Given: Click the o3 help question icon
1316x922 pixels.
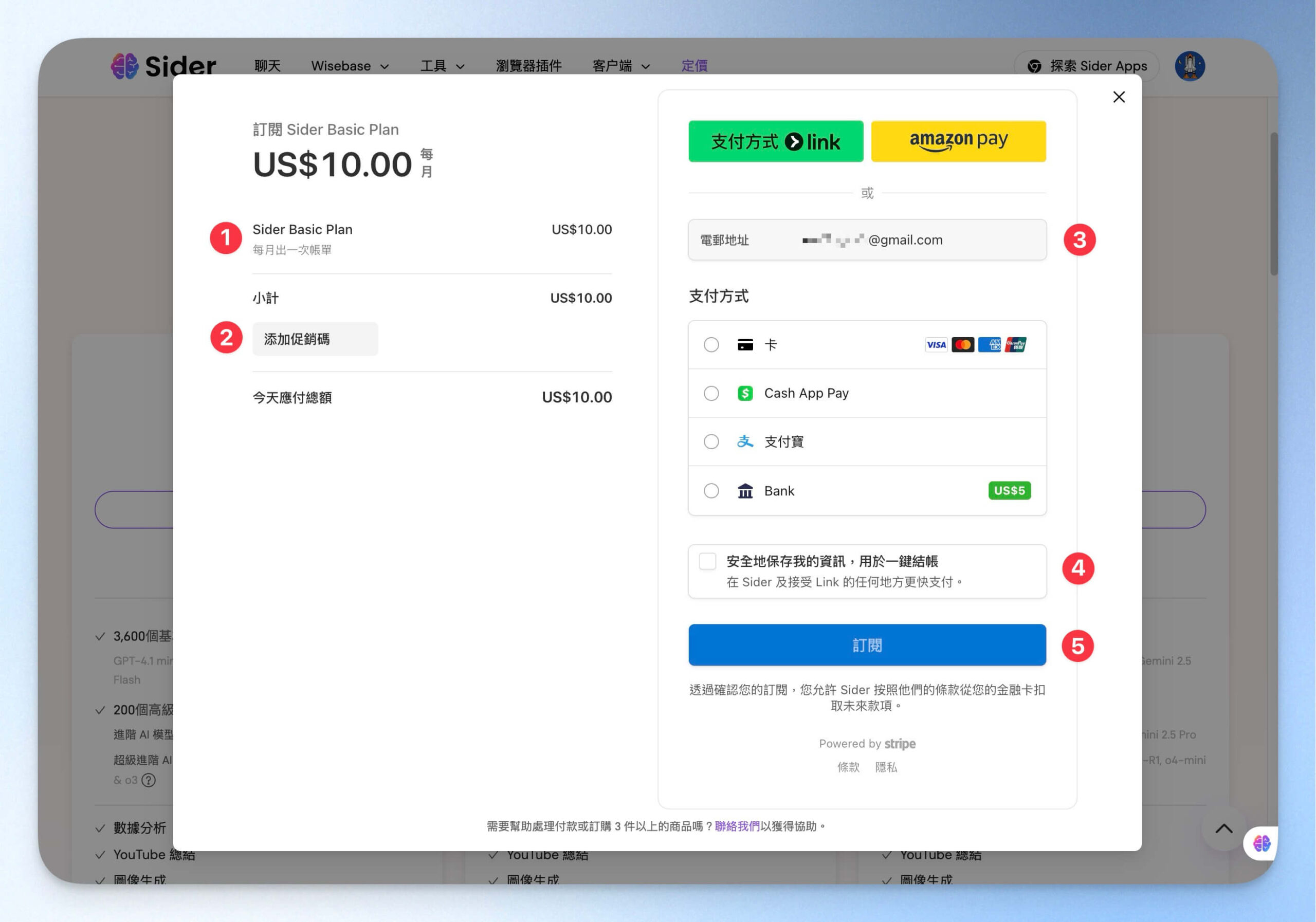Looking at the screenshot, I should click(x=149, y=780).
